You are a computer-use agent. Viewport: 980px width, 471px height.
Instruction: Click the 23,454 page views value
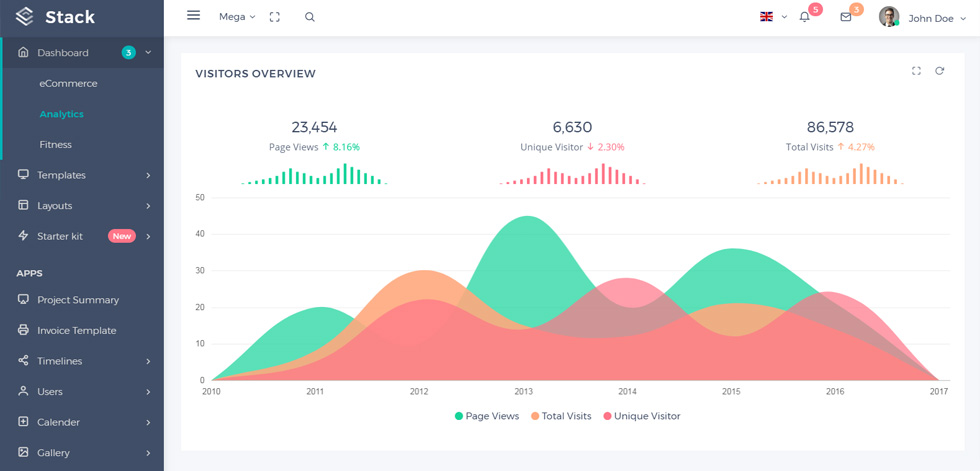coord(314,127)
